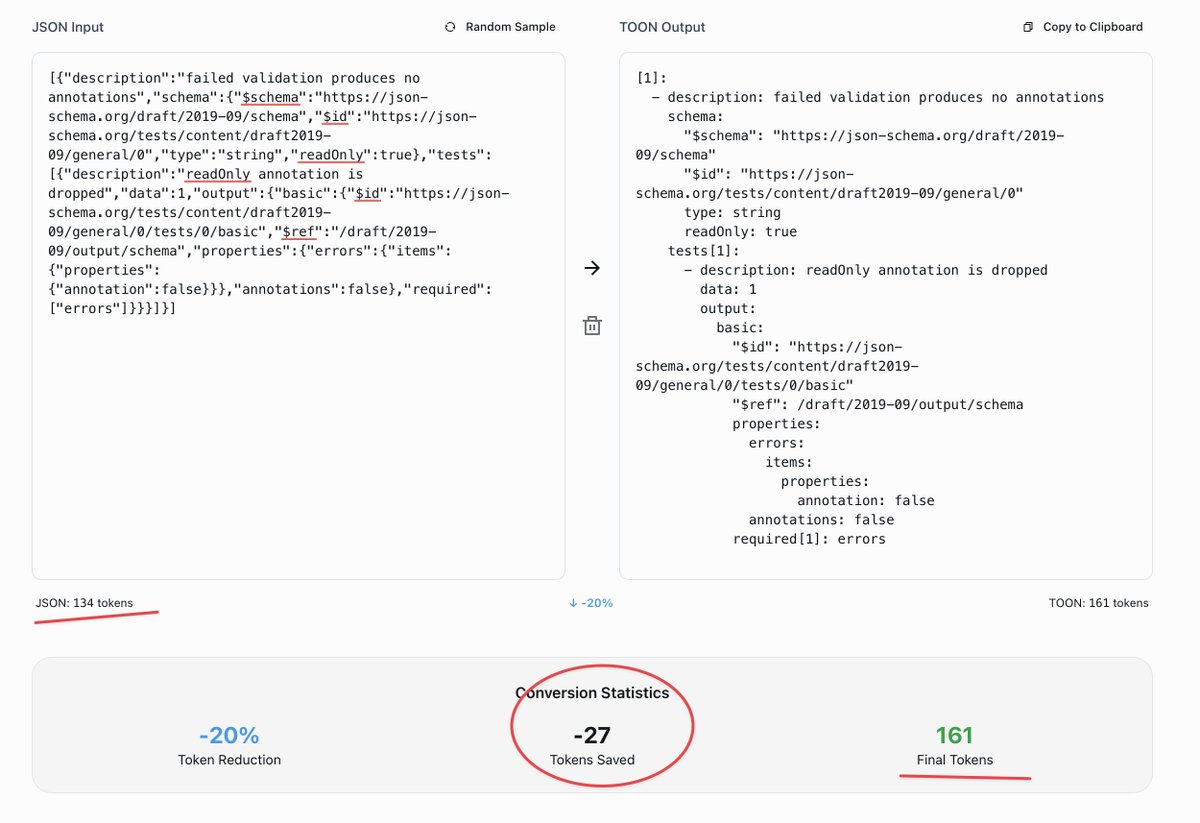Click the -27 Tokens Saved value

pyautogui.click(x=592, y=735)
